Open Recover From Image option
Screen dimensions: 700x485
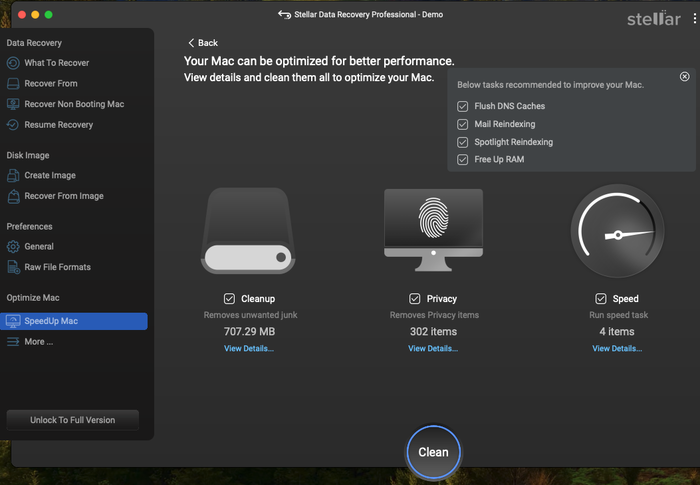[x=64, y=196]
